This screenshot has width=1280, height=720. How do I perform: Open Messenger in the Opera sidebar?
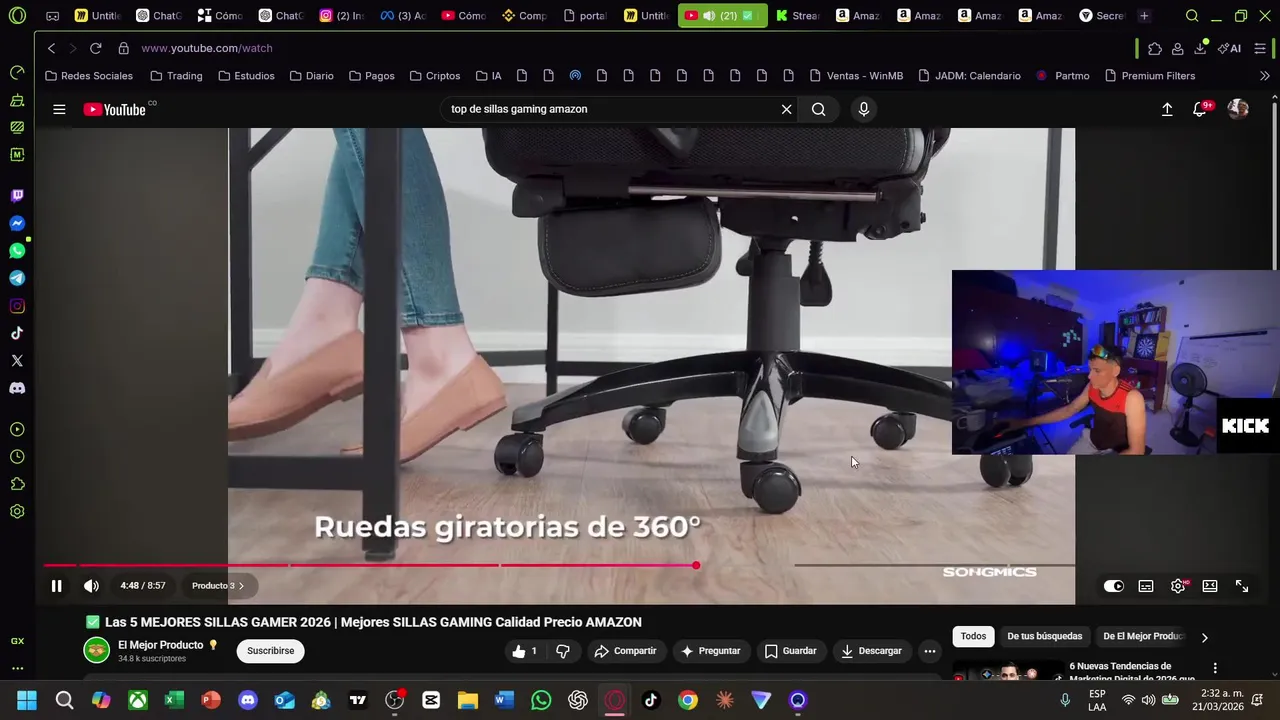17,224
